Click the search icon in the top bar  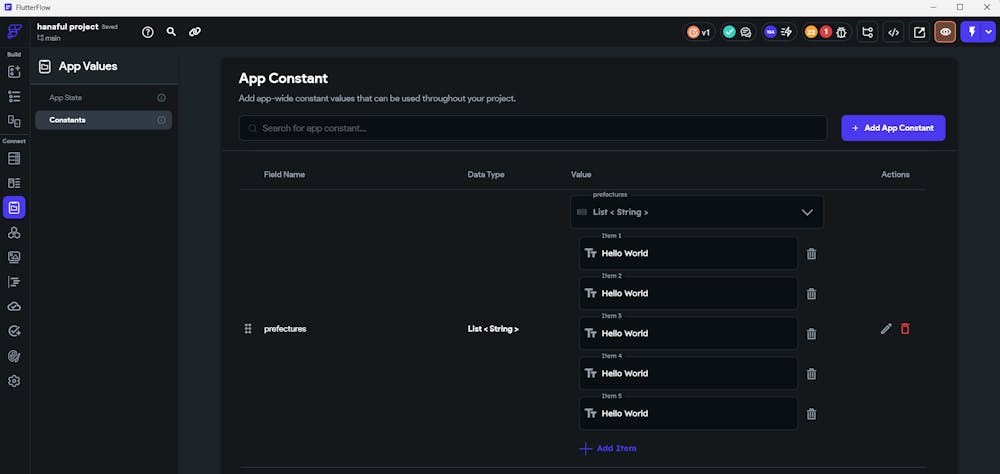pos(171,32)
